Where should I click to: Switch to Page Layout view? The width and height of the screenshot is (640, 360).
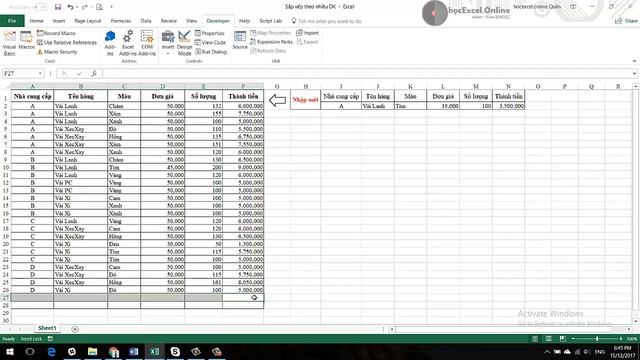pyautogui.click(x=549, y=339)
